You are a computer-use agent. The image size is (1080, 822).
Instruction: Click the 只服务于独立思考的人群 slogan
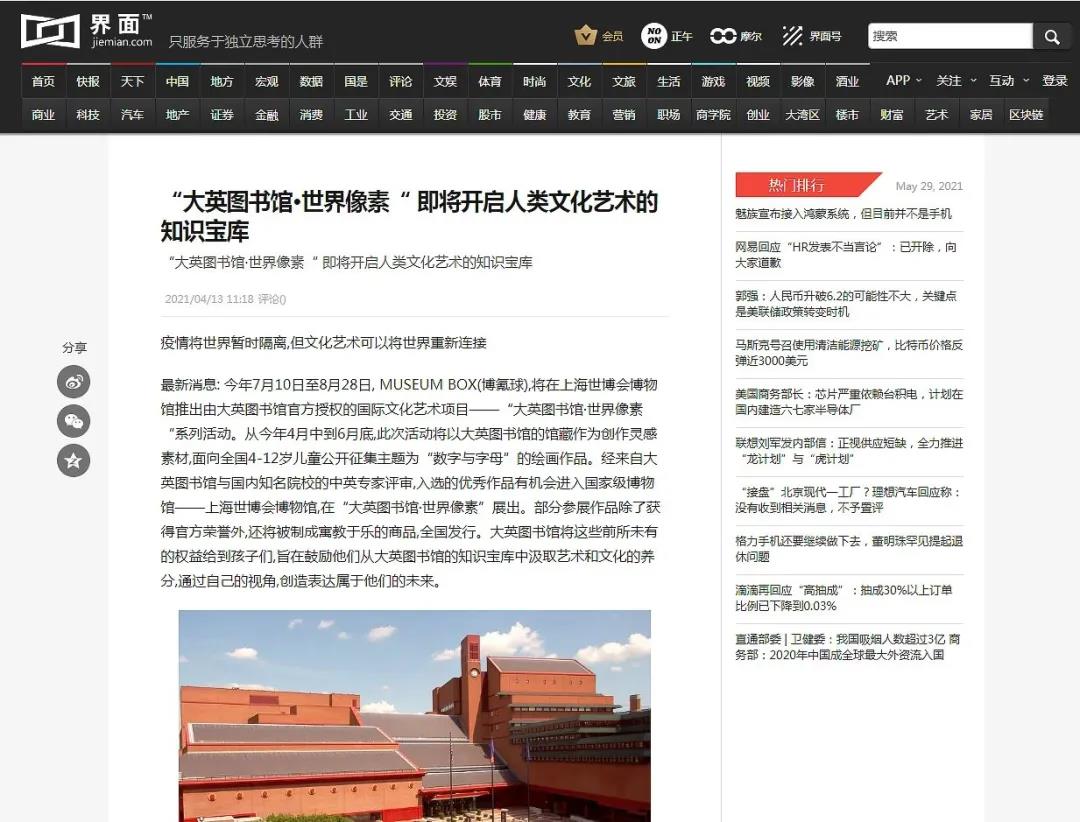(x=246, y=41)
